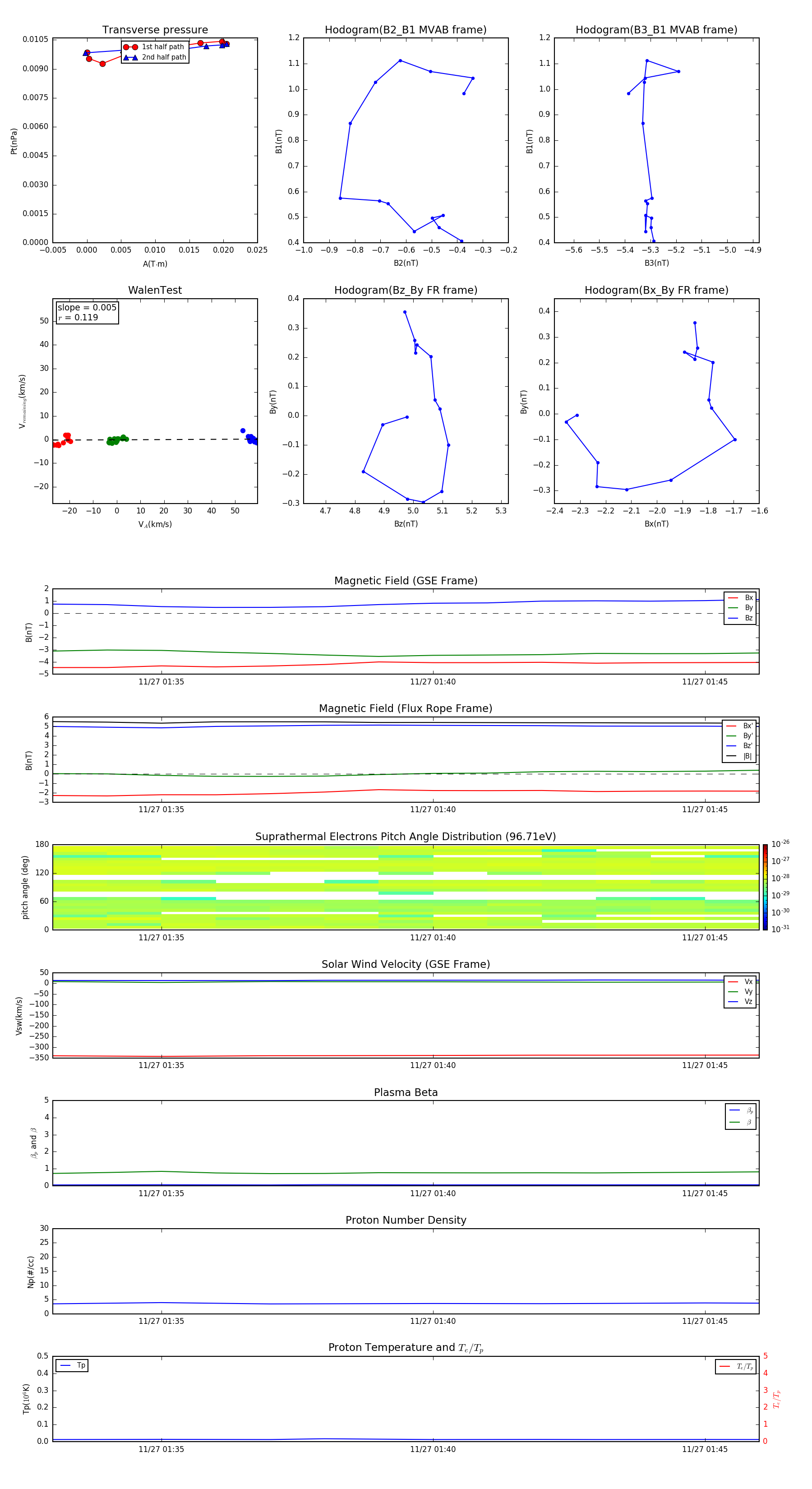Click the 'Np(#/cc)' y-axis label
This screenshot has width=812, height=1489.
(x=31, y=1272)
